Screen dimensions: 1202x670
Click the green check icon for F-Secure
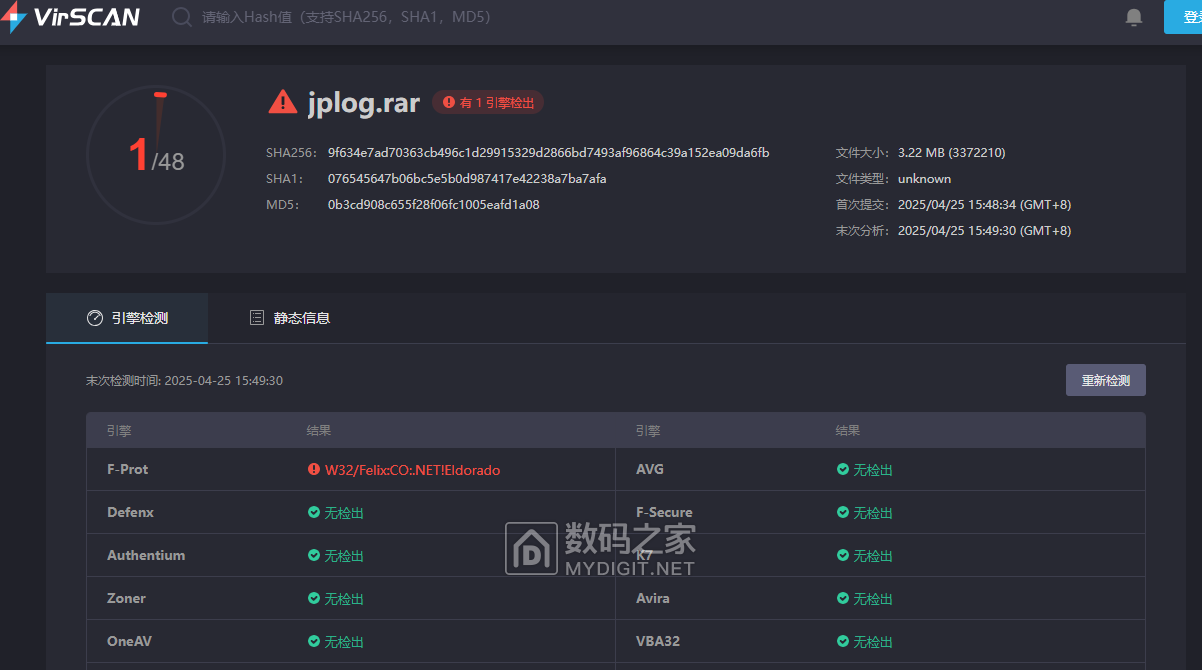[843, 512]
